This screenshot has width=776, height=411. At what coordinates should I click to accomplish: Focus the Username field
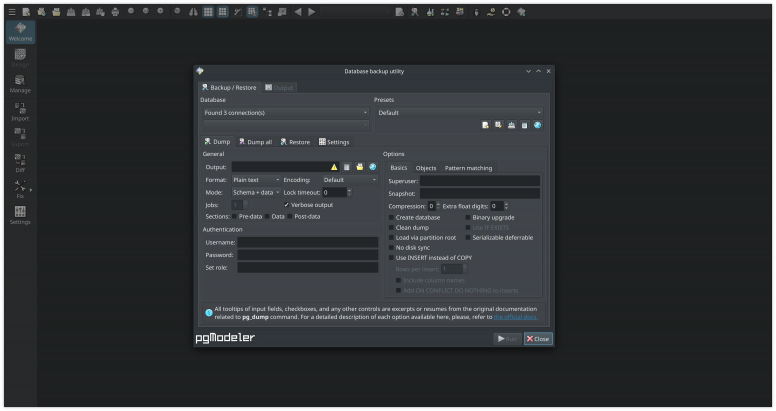[x=308, y=242]
